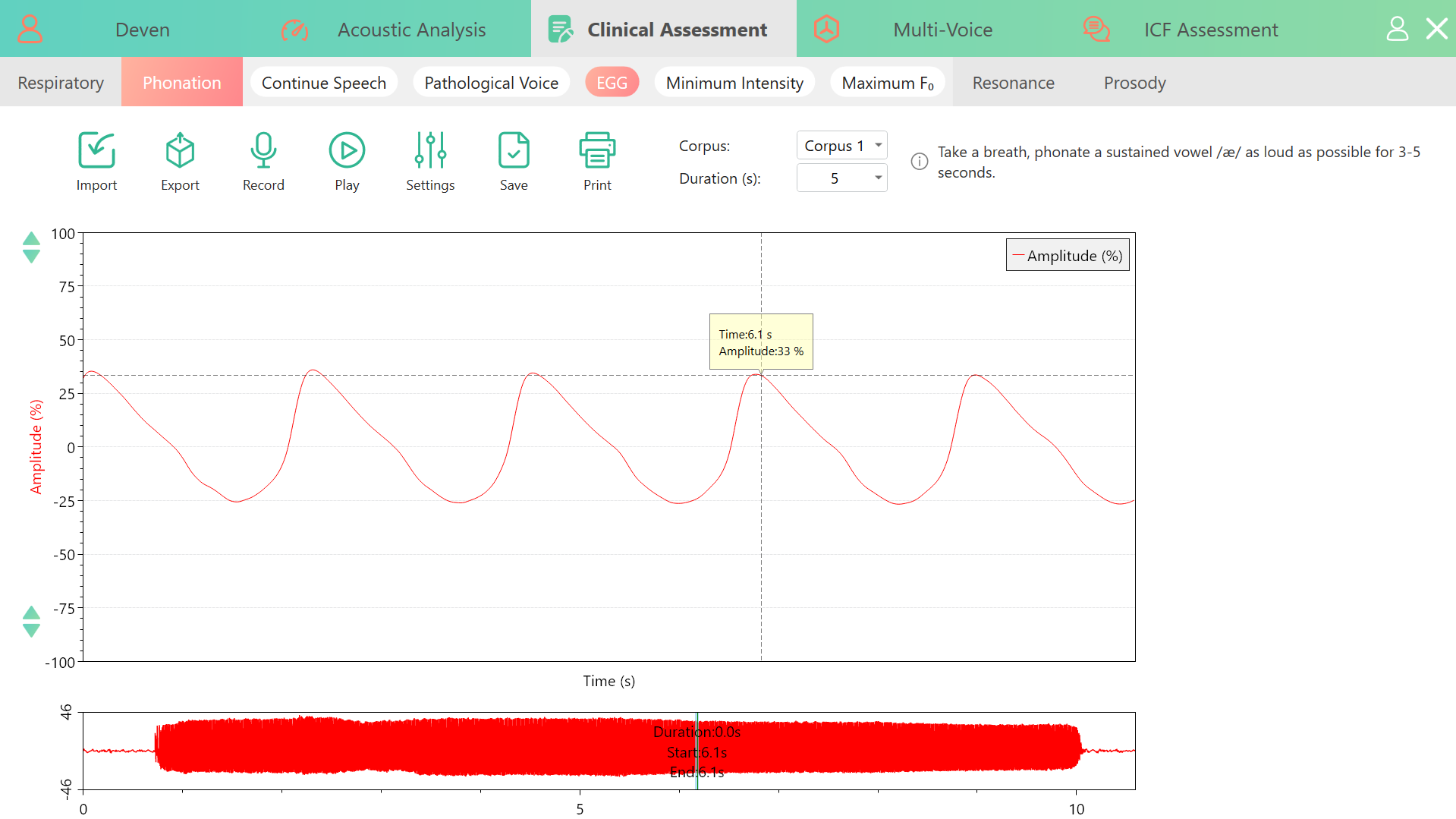Viewport: 1456px width, 819px height.
Task: Open the Settings sliders icon
Action: [x=430, y=150]
